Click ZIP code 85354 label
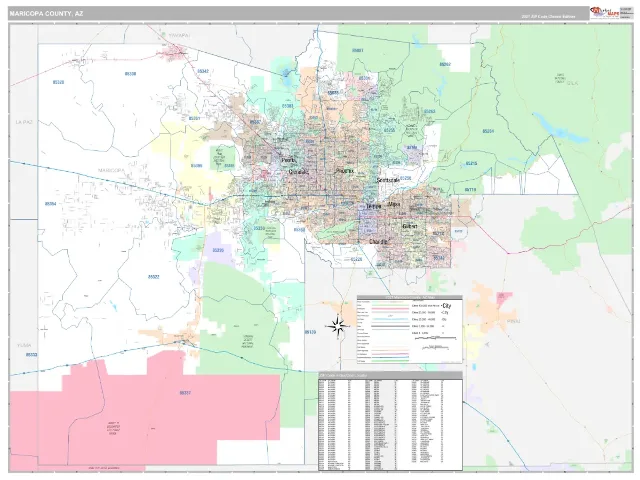 51,204
